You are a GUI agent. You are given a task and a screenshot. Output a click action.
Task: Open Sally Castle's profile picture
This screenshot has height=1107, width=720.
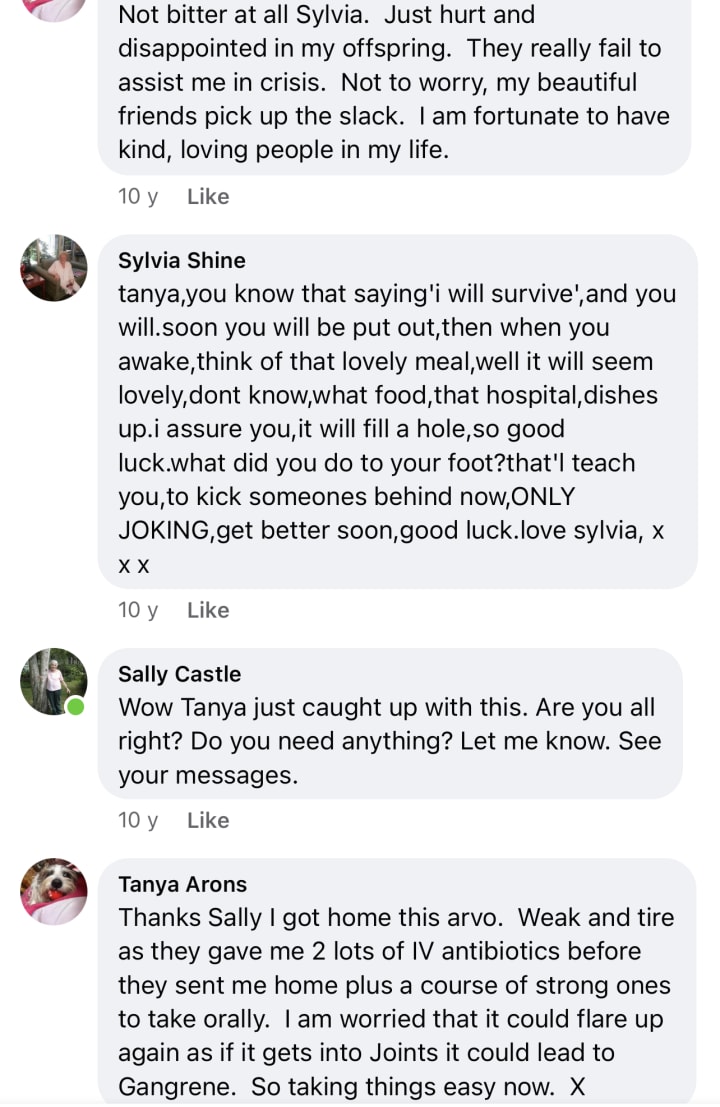pyautogui.click(x=54, y=681)
